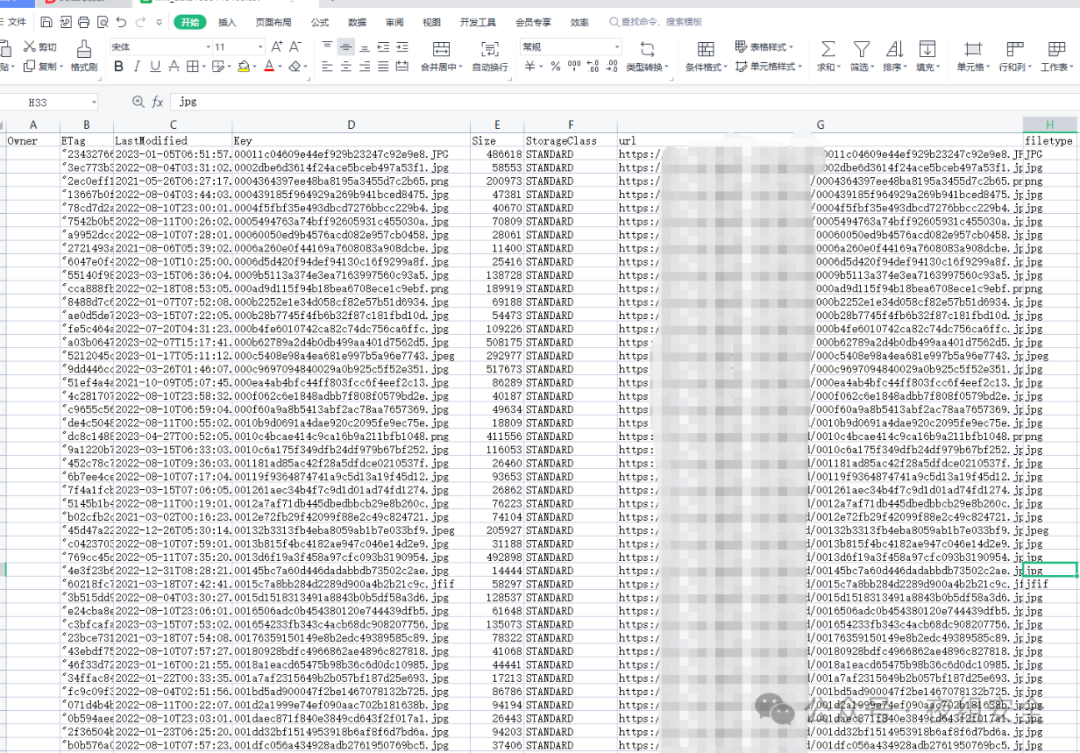1080x753 pixels.
Task: Open the number format dropdown (常规)
Action: pyautogui.click(x=568, y=47)
